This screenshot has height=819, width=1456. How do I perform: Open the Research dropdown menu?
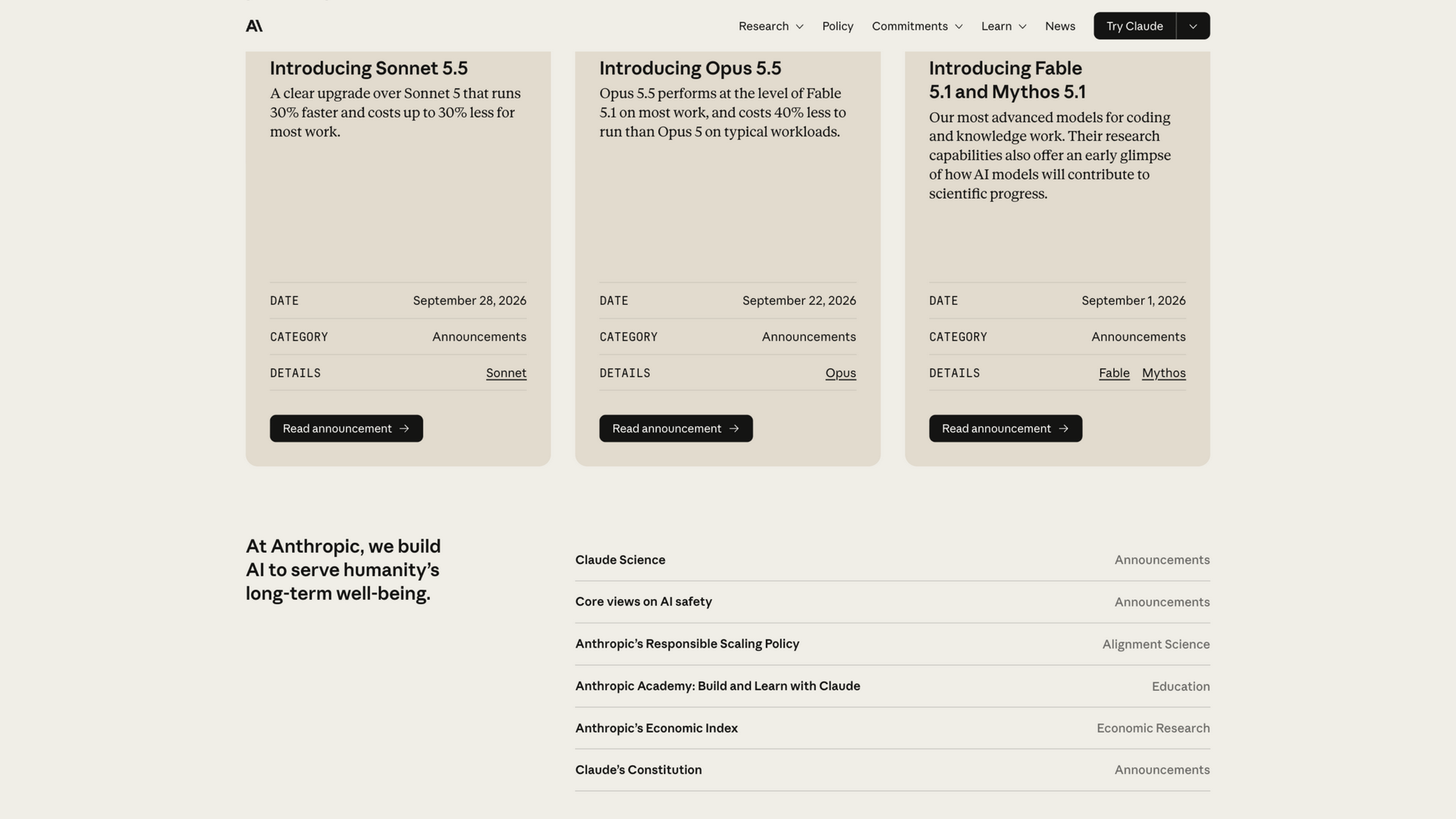coord(770,26)
